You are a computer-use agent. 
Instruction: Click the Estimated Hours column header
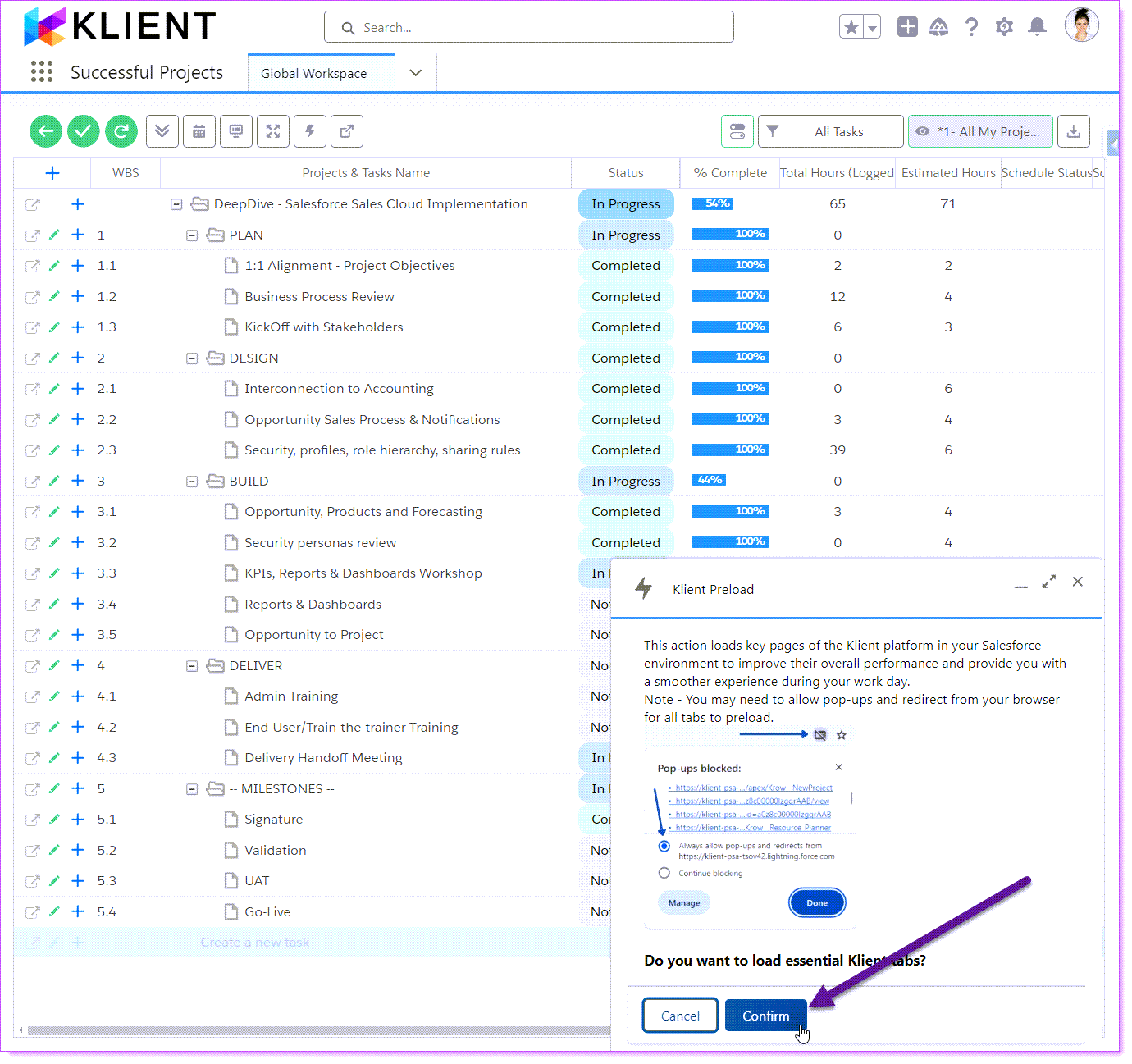pyautogui.click(x=948, y=173)
